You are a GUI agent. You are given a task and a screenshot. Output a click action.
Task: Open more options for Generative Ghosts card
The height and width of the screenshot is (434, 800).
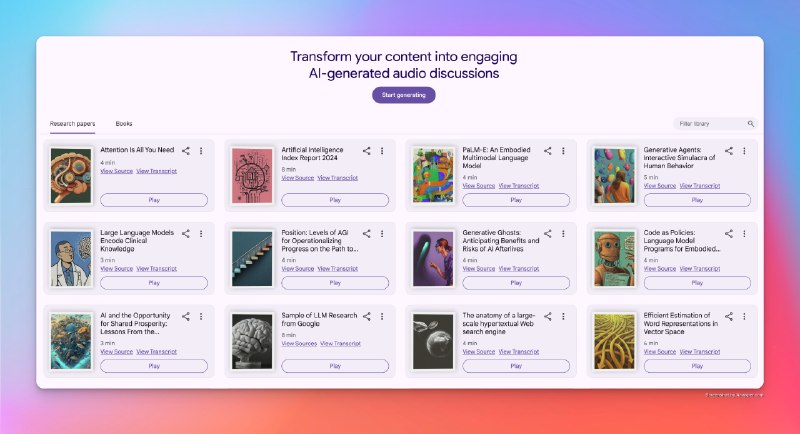[x=563, y=234]
